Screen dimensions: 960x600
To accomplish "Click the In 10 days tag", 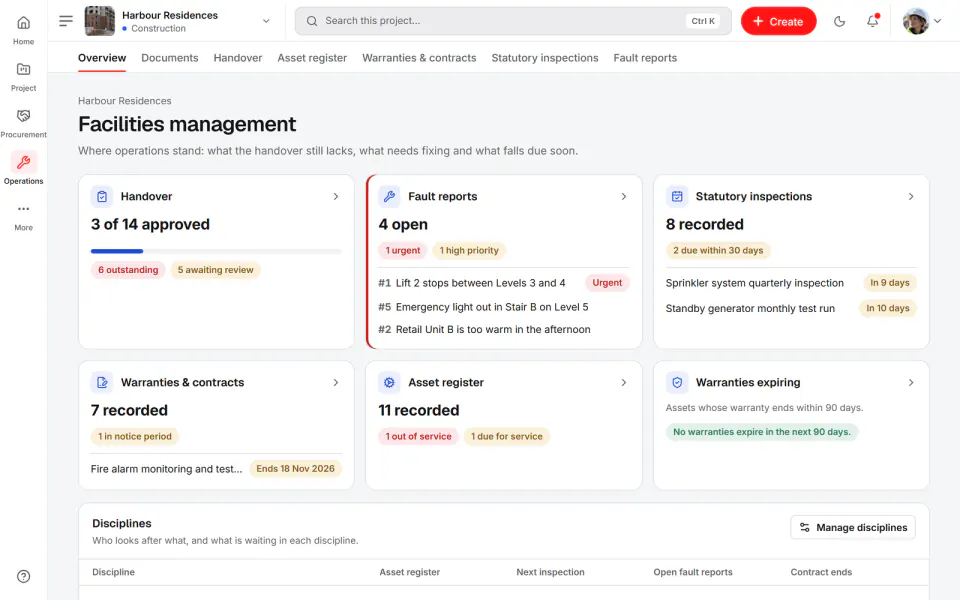I will (888, 308).
